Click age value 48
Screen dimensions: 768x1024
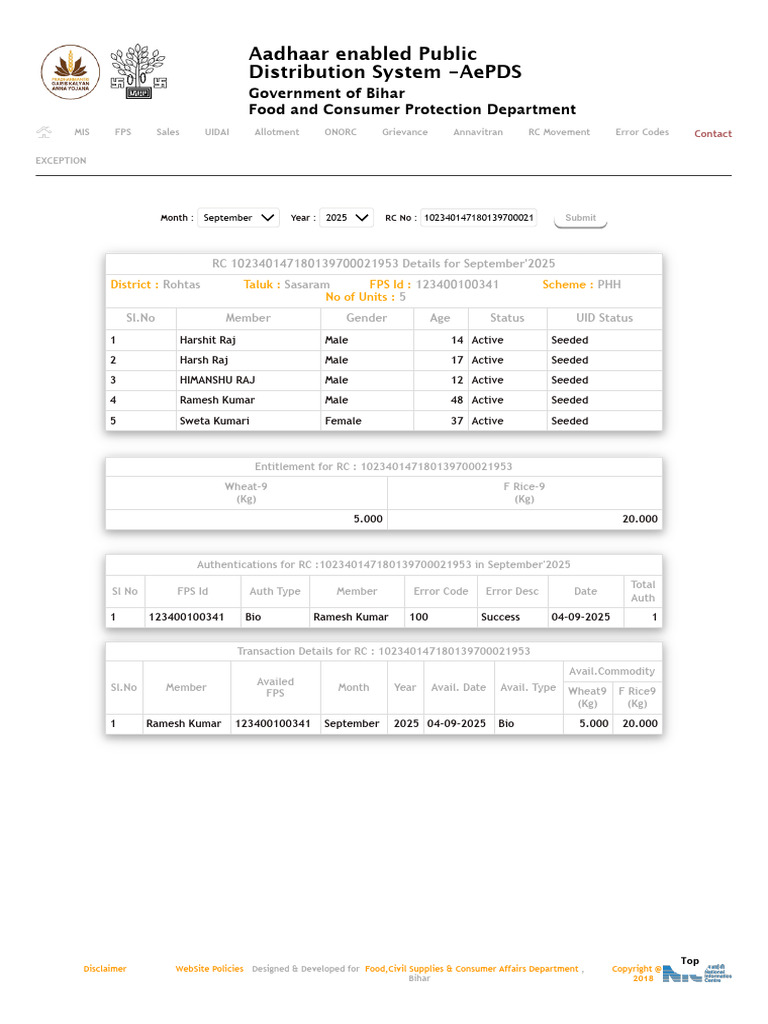pyautogui.click(x=457, y=400)
